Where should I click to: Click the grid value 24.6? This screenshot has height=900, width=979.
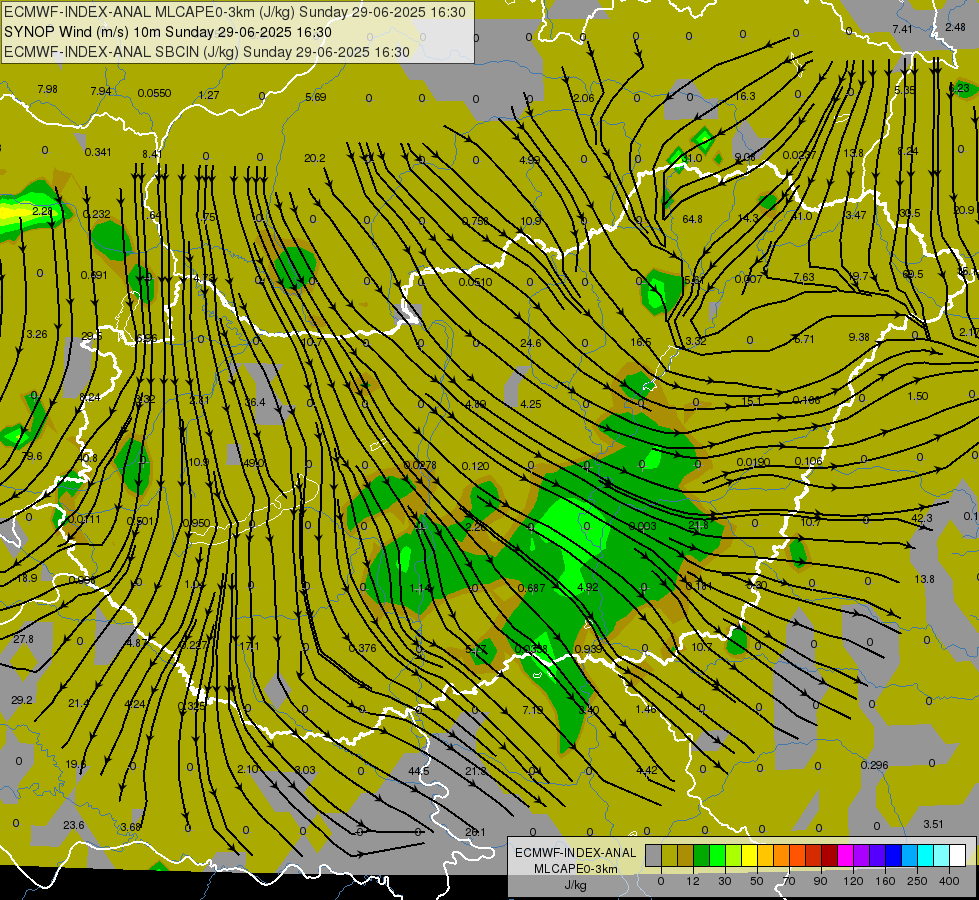531,343
